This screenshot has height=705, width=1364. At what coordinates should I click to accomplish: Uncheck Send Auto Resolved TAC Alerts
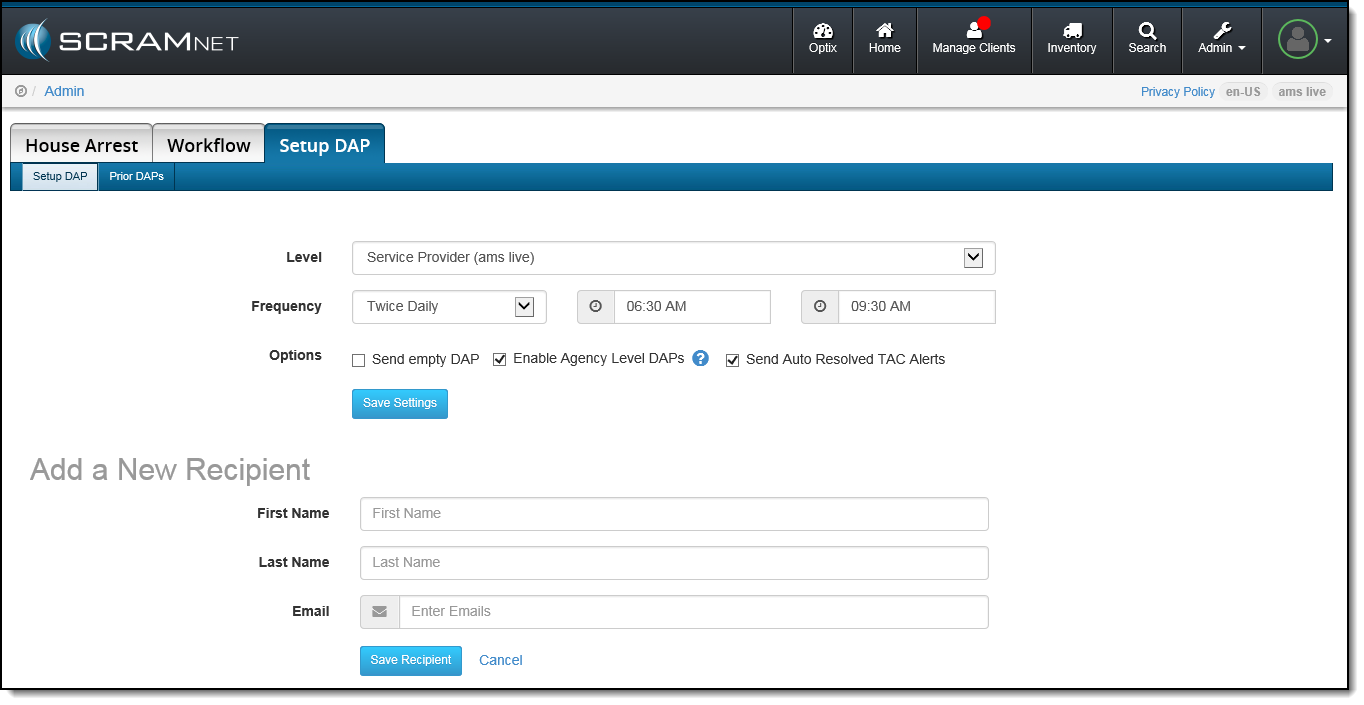click(x=732, y=360)
